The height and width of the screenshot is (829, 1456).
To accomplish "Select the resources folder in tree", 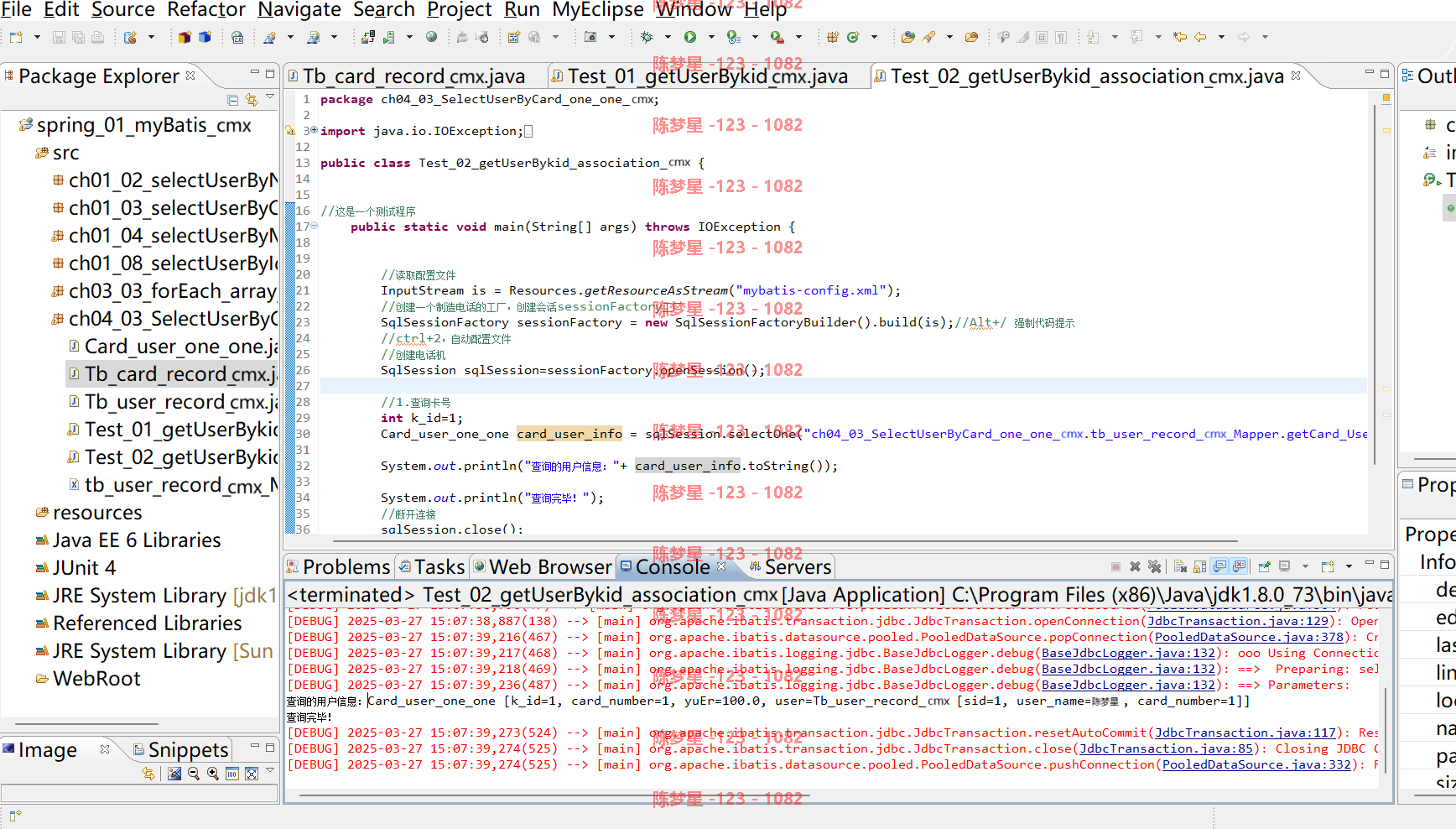I will (89, 513).
